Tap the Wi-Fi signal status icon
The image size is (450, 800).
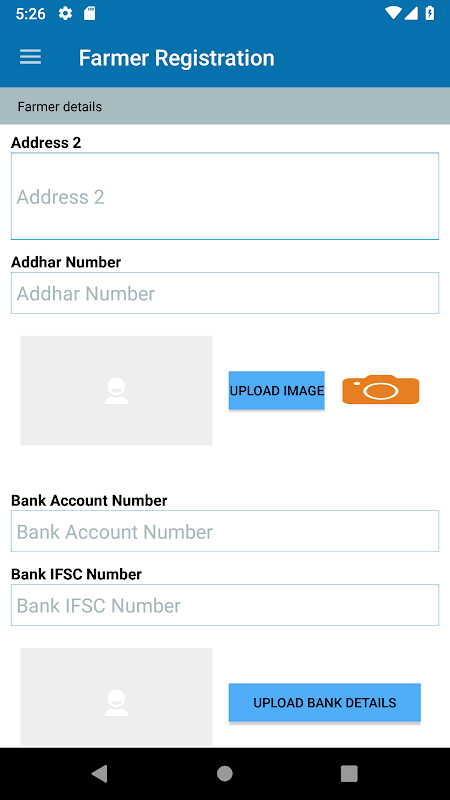[393, 14]
